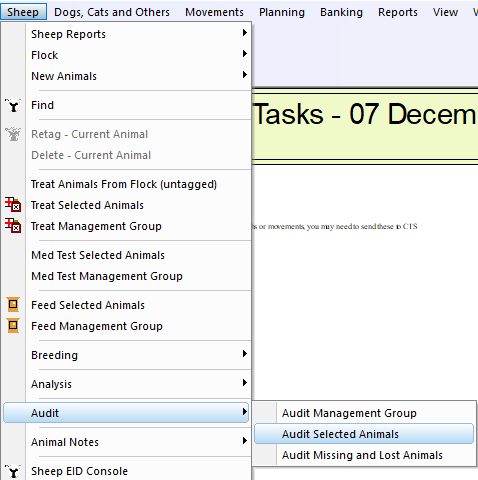Image resolution: width=478 pixels, height=480 pixels.
Task: Open the Analysis submenu arrow
Action: click(x=245, y=383)
